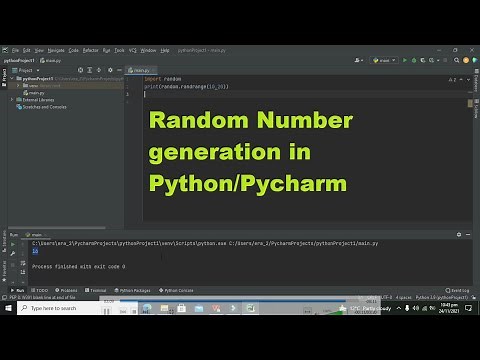
Task: Select opened file target icon in Project panel
Action: tap(80, 70)
